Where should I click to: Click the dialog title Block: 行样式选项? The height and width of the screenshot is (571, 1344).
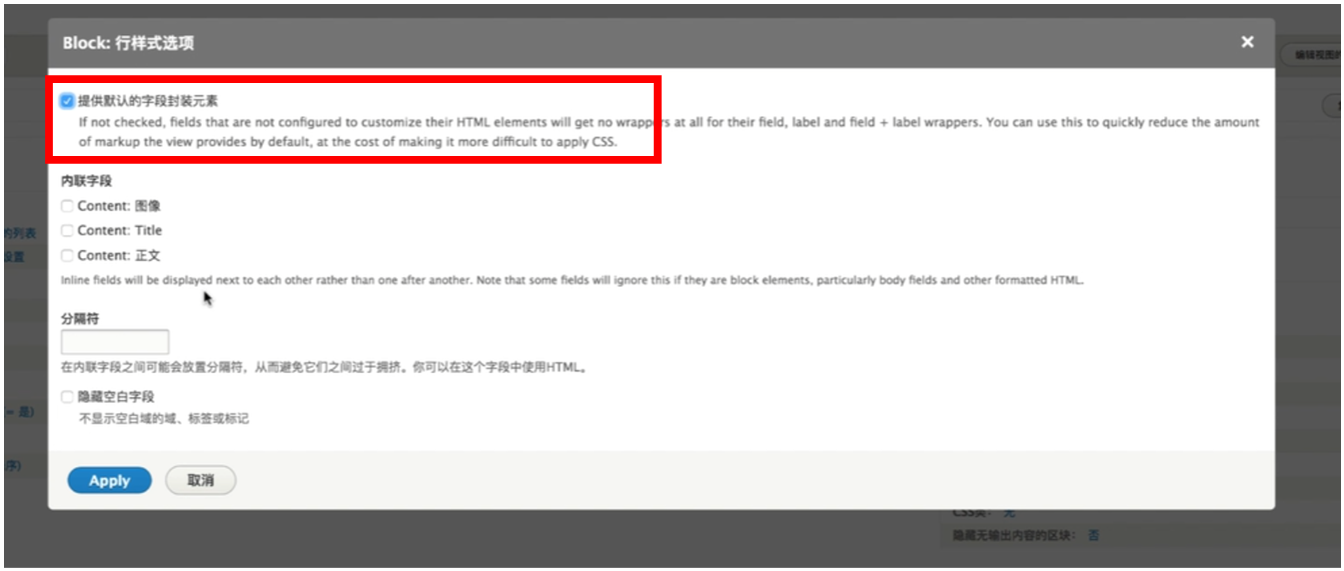[x=128, y=43]
